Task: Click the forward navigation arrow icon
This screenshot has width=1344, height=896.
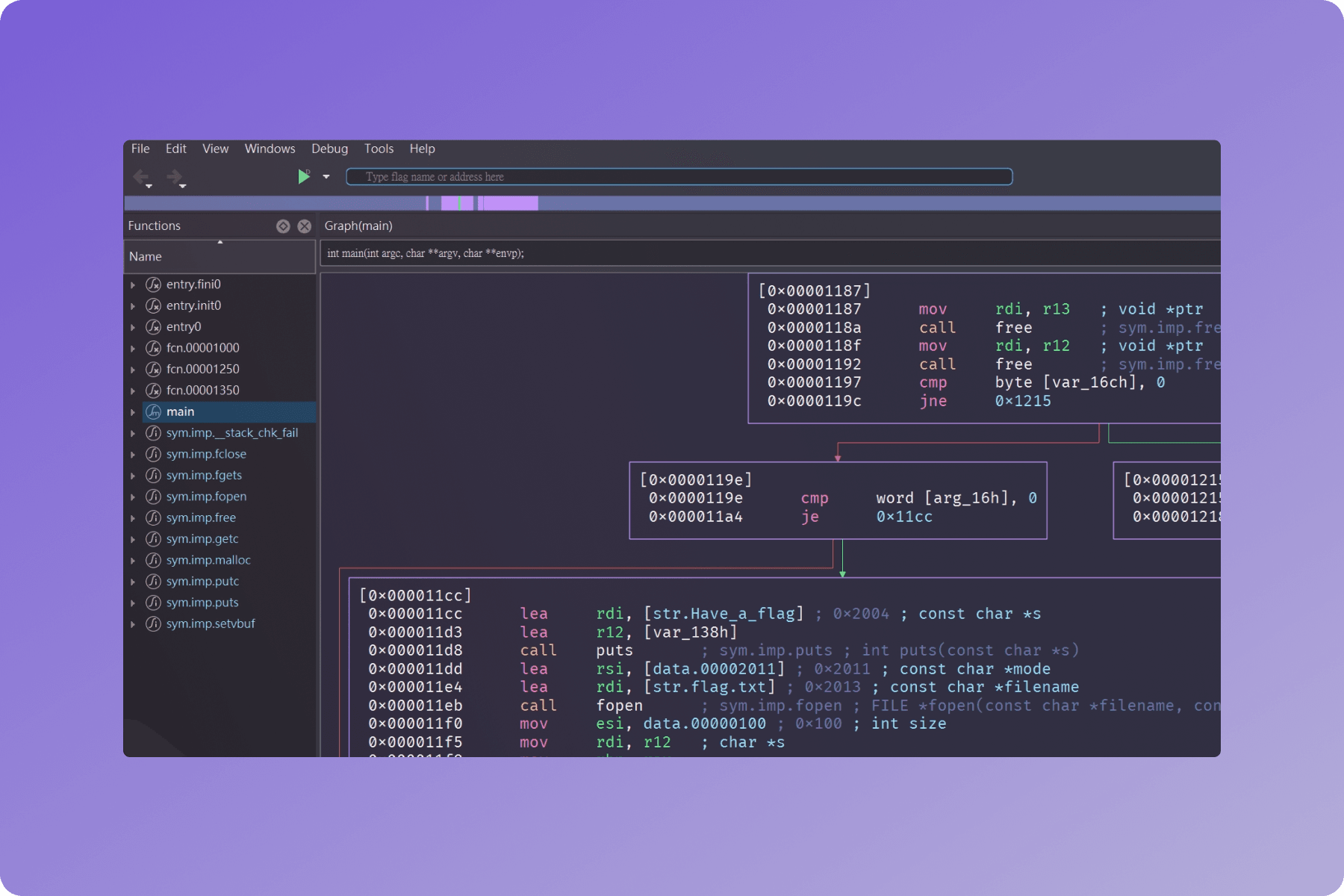Action: tap(174, 177)
